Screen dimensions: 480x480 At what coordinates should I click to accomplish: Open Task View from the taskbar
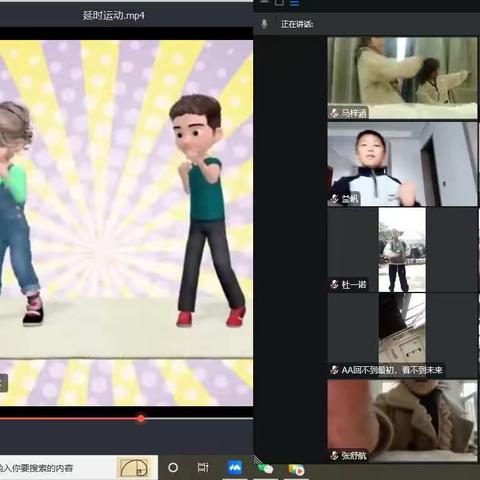pyautogui.click(x=203, y=467)
